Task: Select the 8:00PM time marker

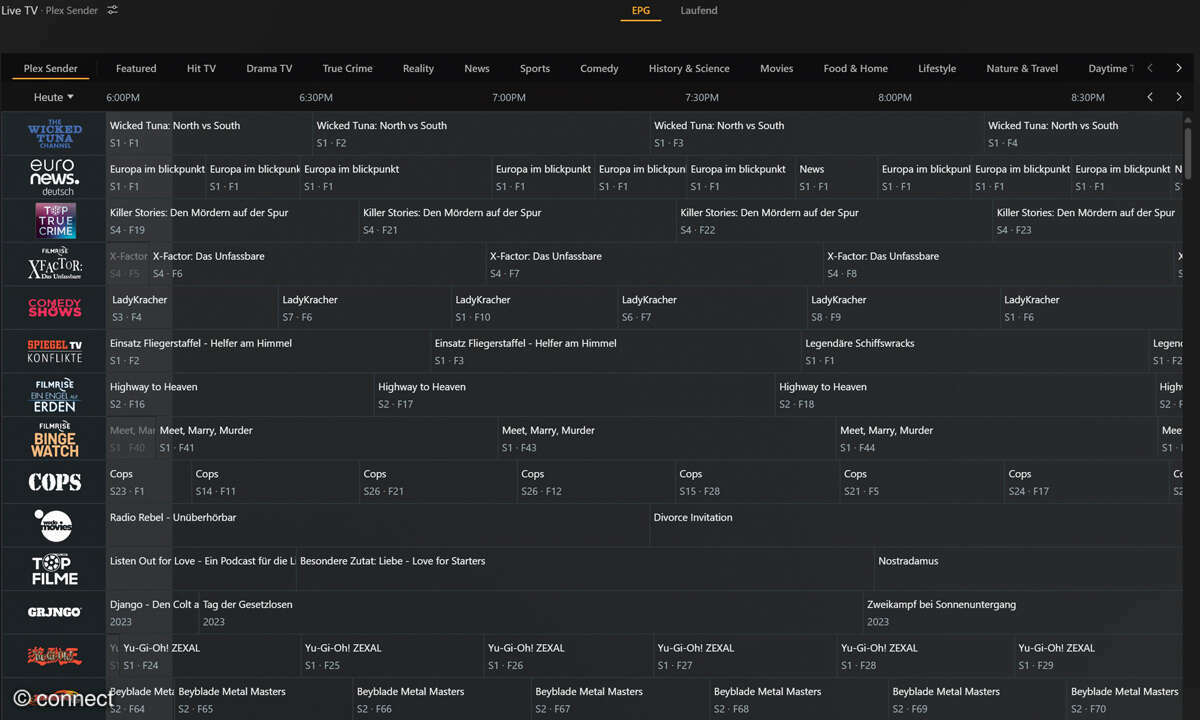Action: coord(895,98)
